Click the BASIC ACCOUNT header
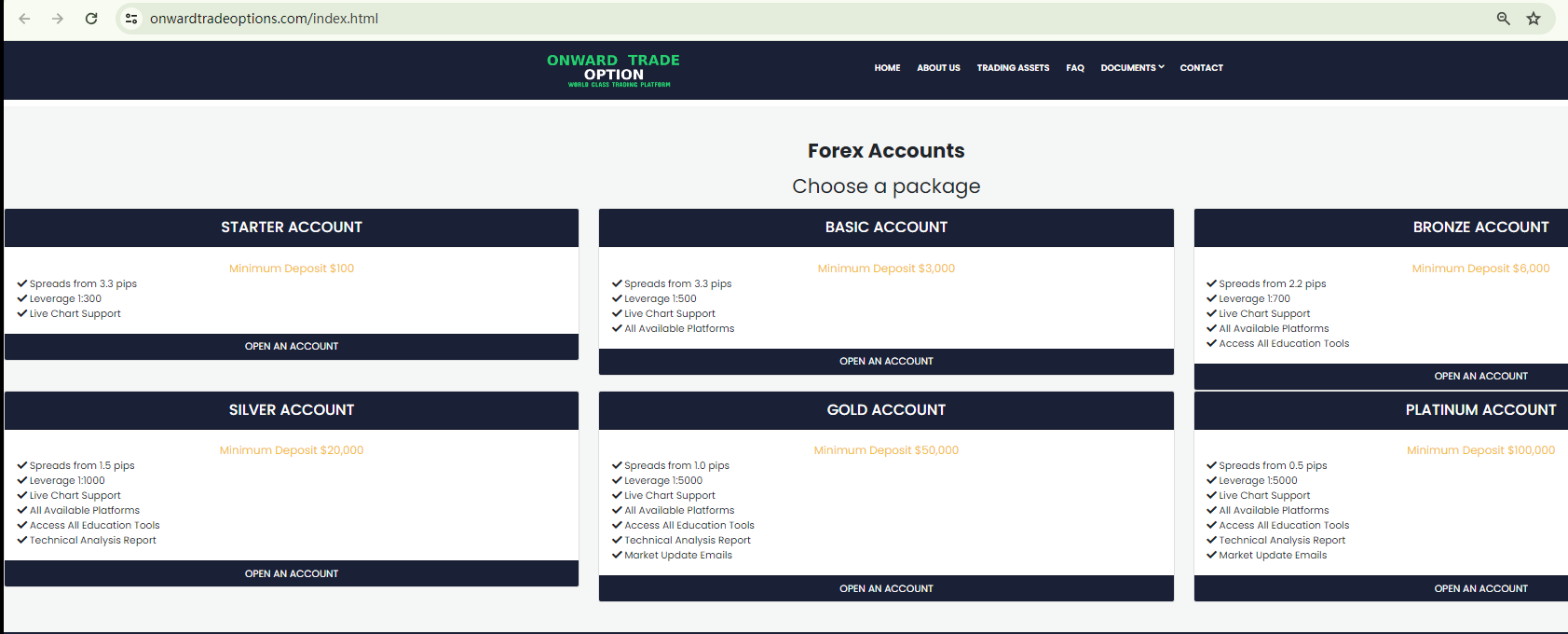The height and width of the screenshot is (634, 1568). click(x=886, y=227)
